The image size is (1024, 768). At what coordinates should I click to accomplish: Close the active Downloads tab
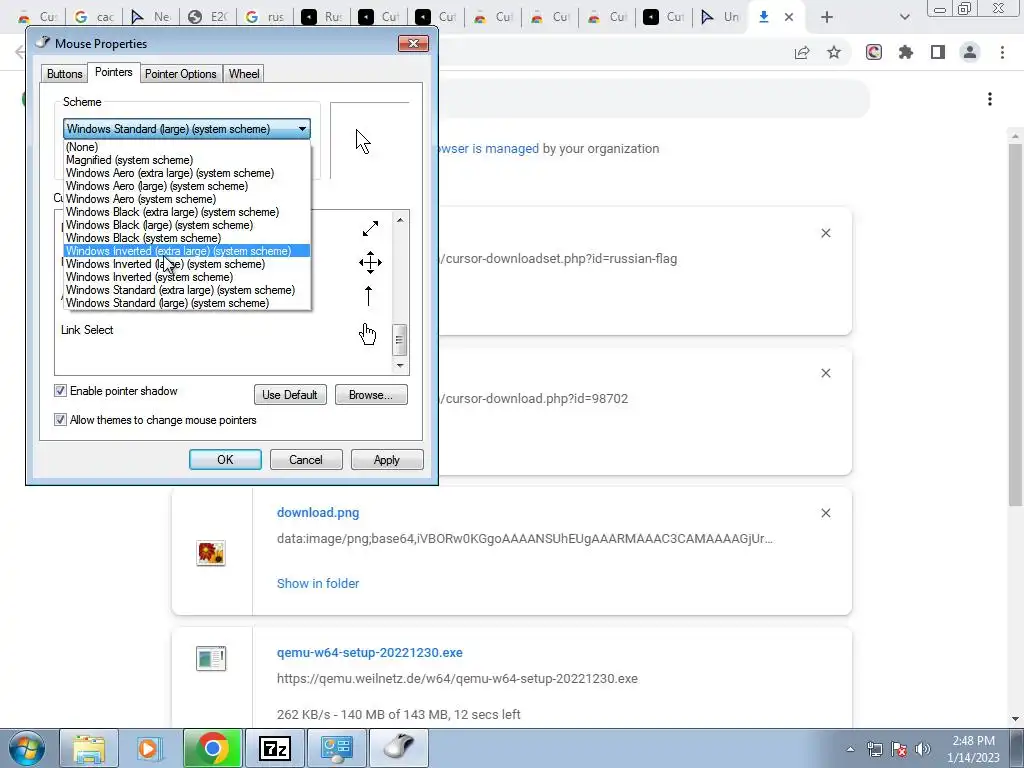coord(789,17)
